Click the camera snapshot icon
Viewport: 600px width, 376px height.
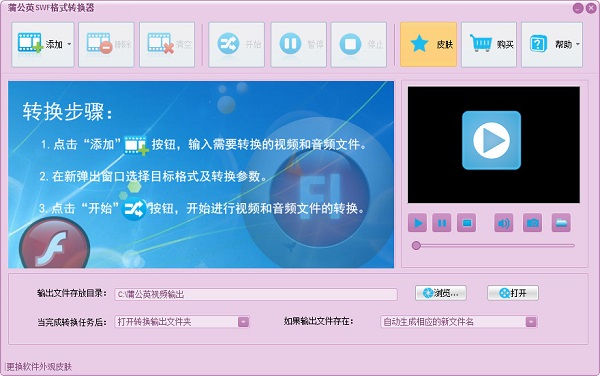pyautogui.click(x=532, y=223)
